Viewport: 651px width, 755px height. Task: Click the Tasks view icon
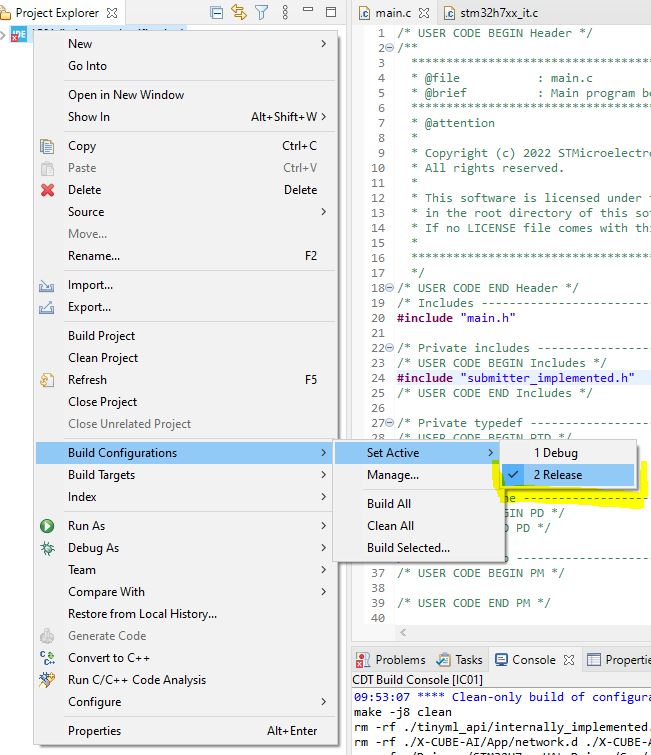443,660
